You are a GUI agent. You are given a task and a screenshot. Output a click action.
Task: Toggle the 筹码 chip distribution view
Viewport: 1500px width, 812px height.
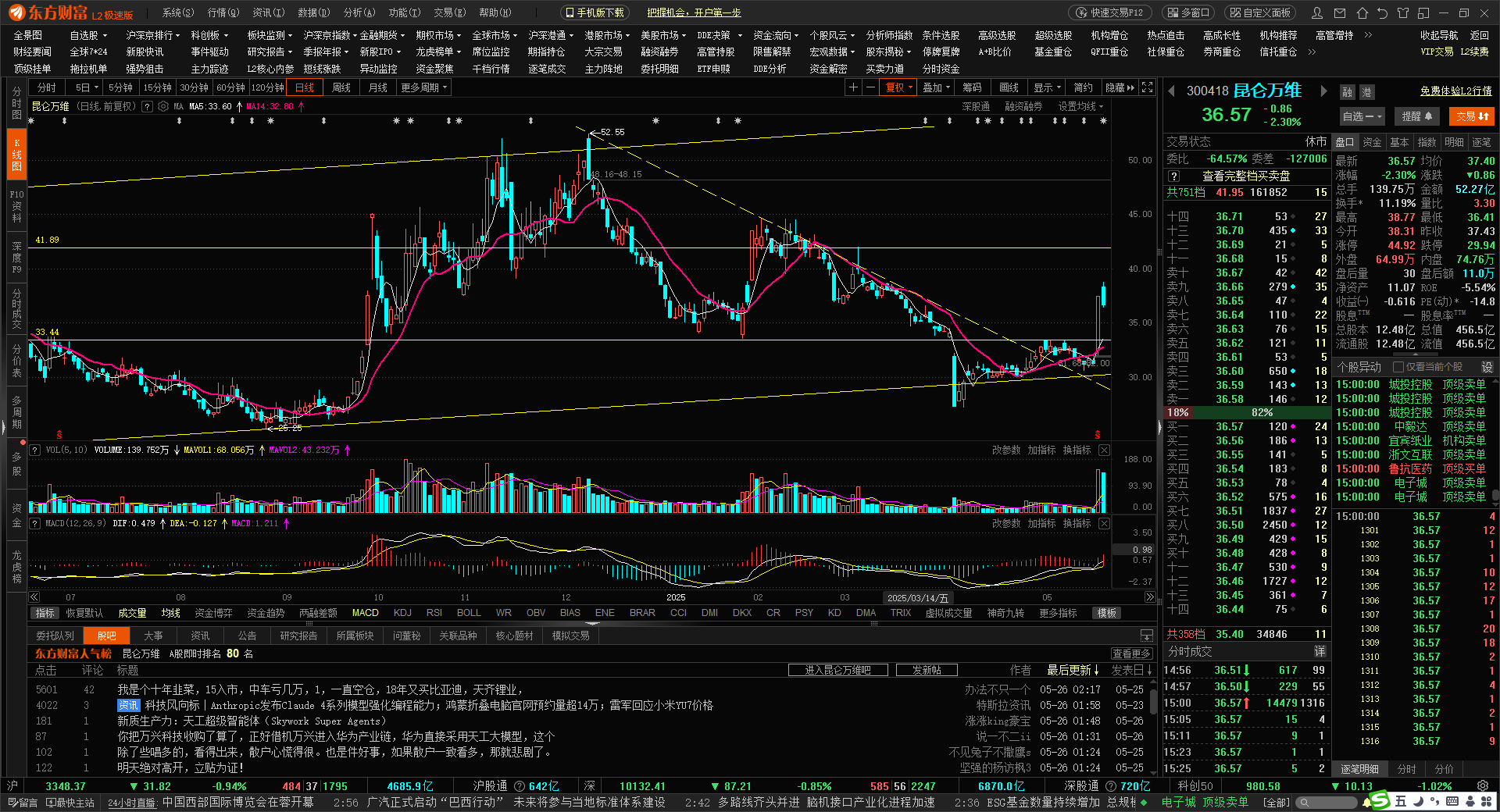coord(972,87)
